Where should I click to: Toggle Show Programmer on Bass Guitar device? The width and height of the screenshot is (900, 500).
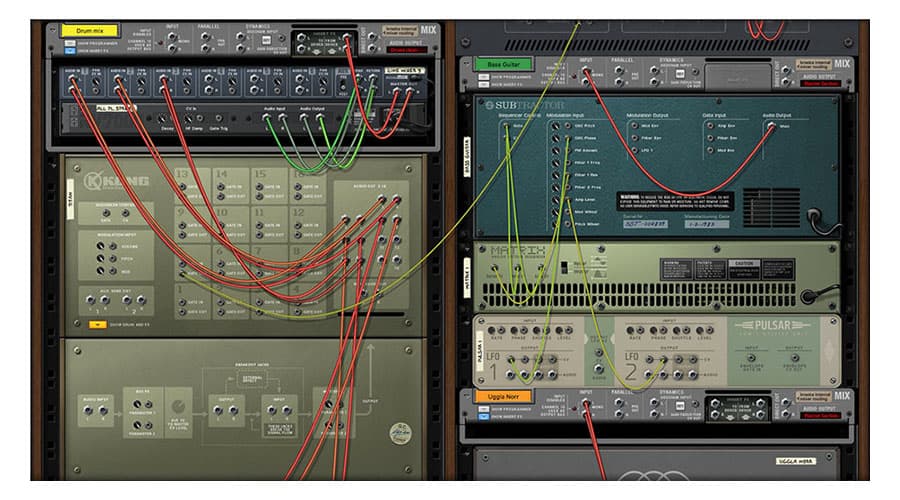[x=482, y=77]
